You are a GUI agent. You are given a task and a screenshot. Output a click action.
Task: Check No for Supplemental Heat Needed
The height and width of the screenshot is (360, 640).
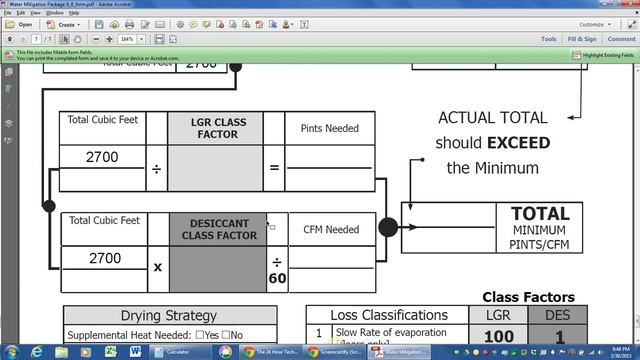pos(226,335)
